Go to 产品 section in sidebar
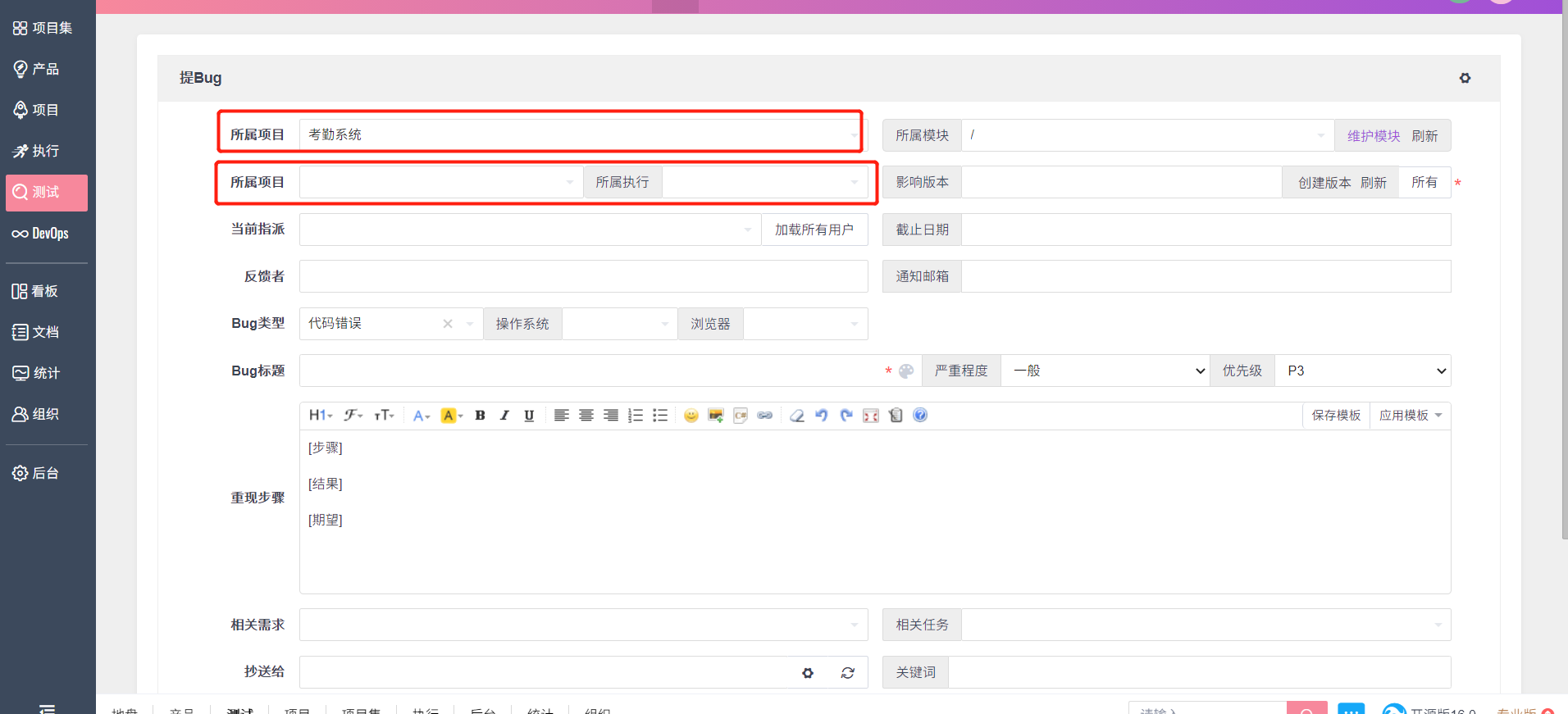The width and height of the screenshot is (1568, 714). tap(37, 69)
